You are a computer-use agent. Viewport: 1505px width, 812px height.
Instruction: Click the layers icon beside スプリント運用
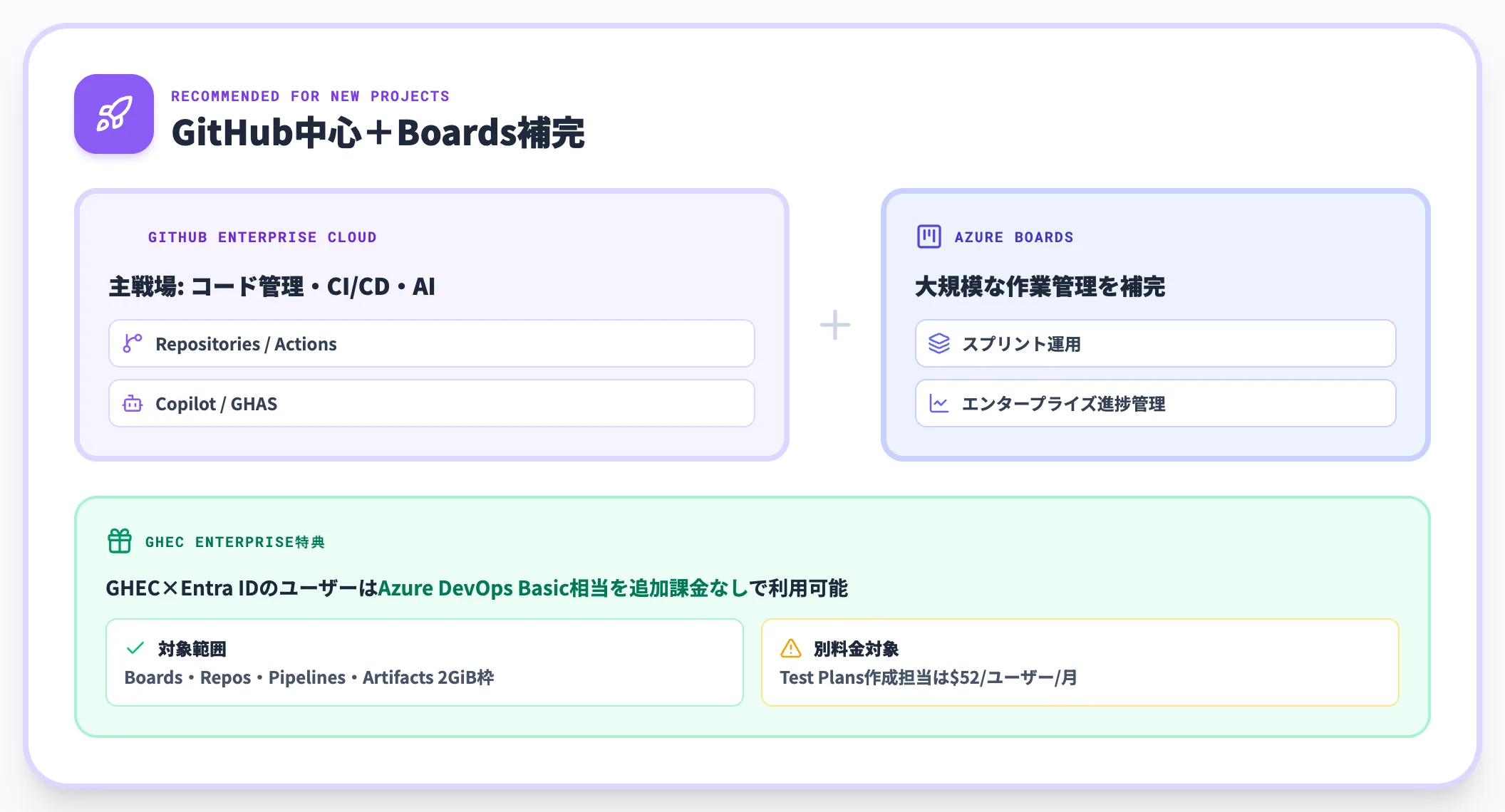(939, 343)
